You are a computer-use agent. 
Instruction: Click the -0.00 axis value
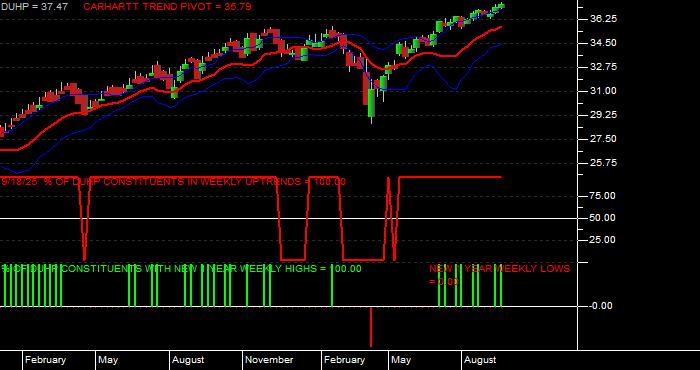click(601, 306)
